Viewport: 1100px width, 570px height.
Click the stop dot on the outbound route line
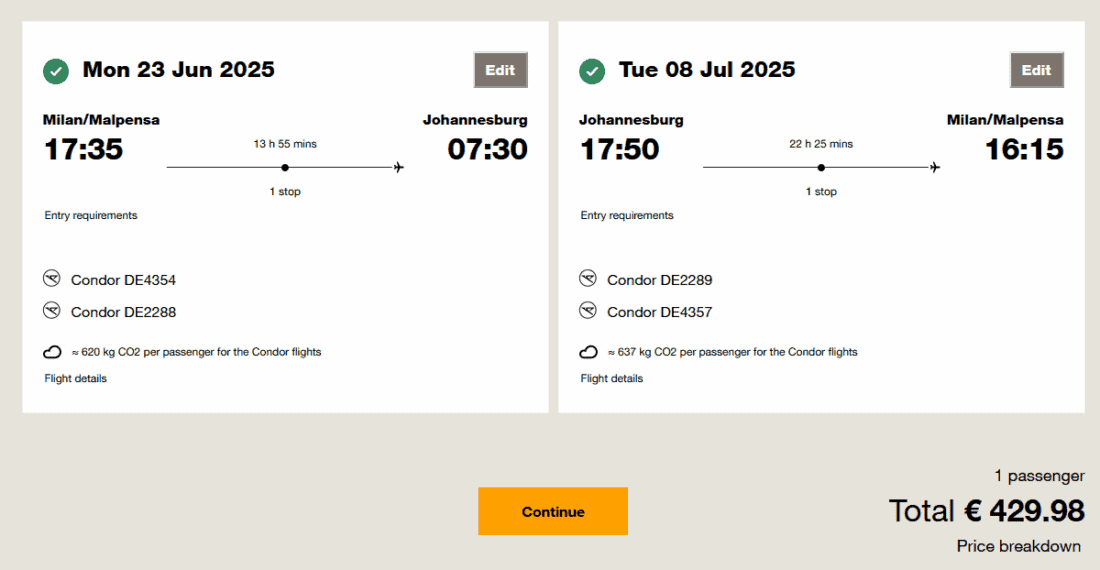click(x=285, y=167)
